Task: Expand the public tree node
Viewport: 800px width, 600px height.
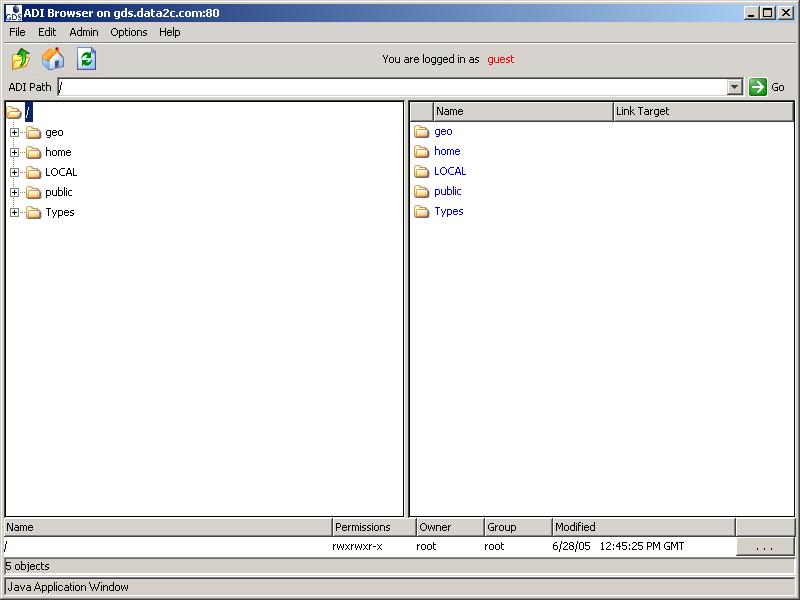Action: tap(15, 192)
